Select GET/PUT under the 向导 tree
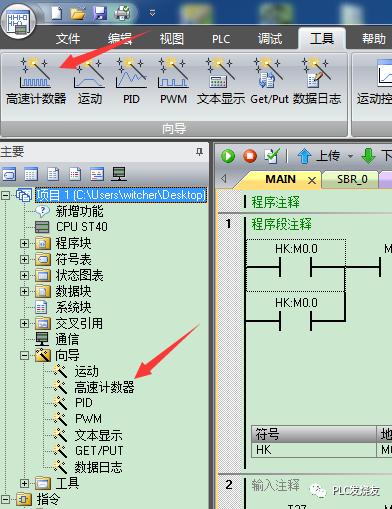 (99, 451)
